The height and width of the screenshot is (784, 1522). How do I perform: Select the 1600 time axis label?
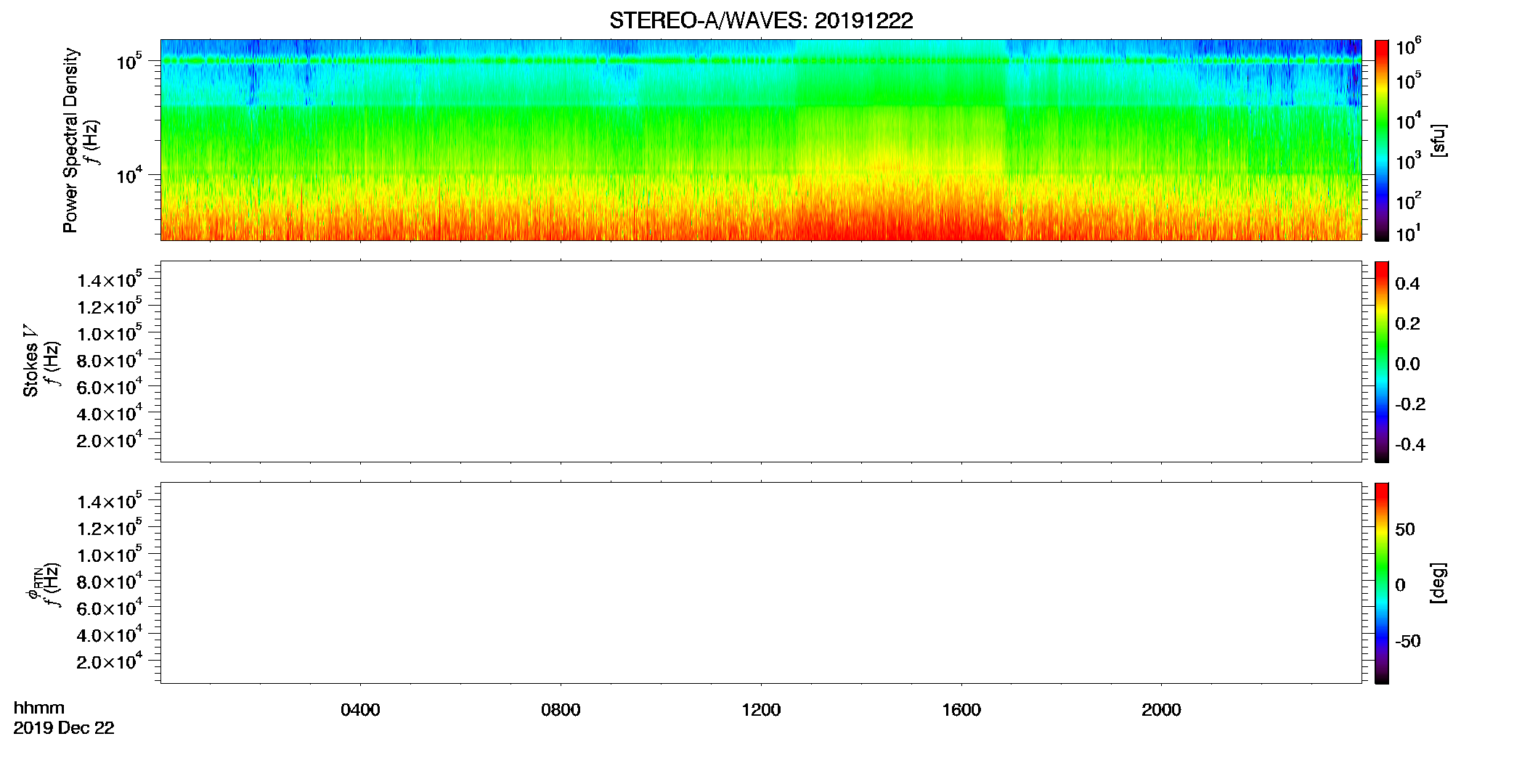point(961,710)
